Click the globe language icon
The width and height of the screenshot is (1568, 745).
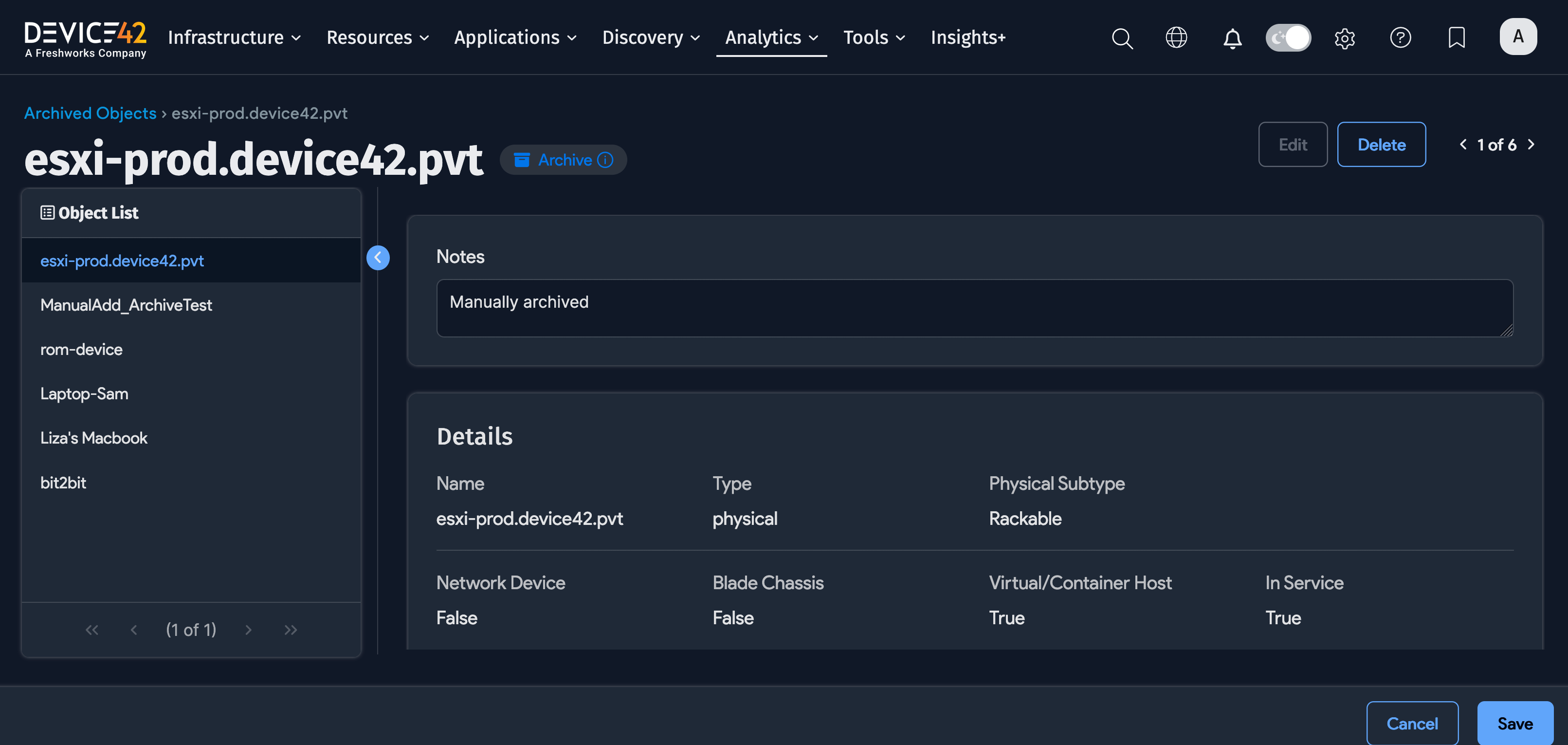click(x=1176, y=38)
